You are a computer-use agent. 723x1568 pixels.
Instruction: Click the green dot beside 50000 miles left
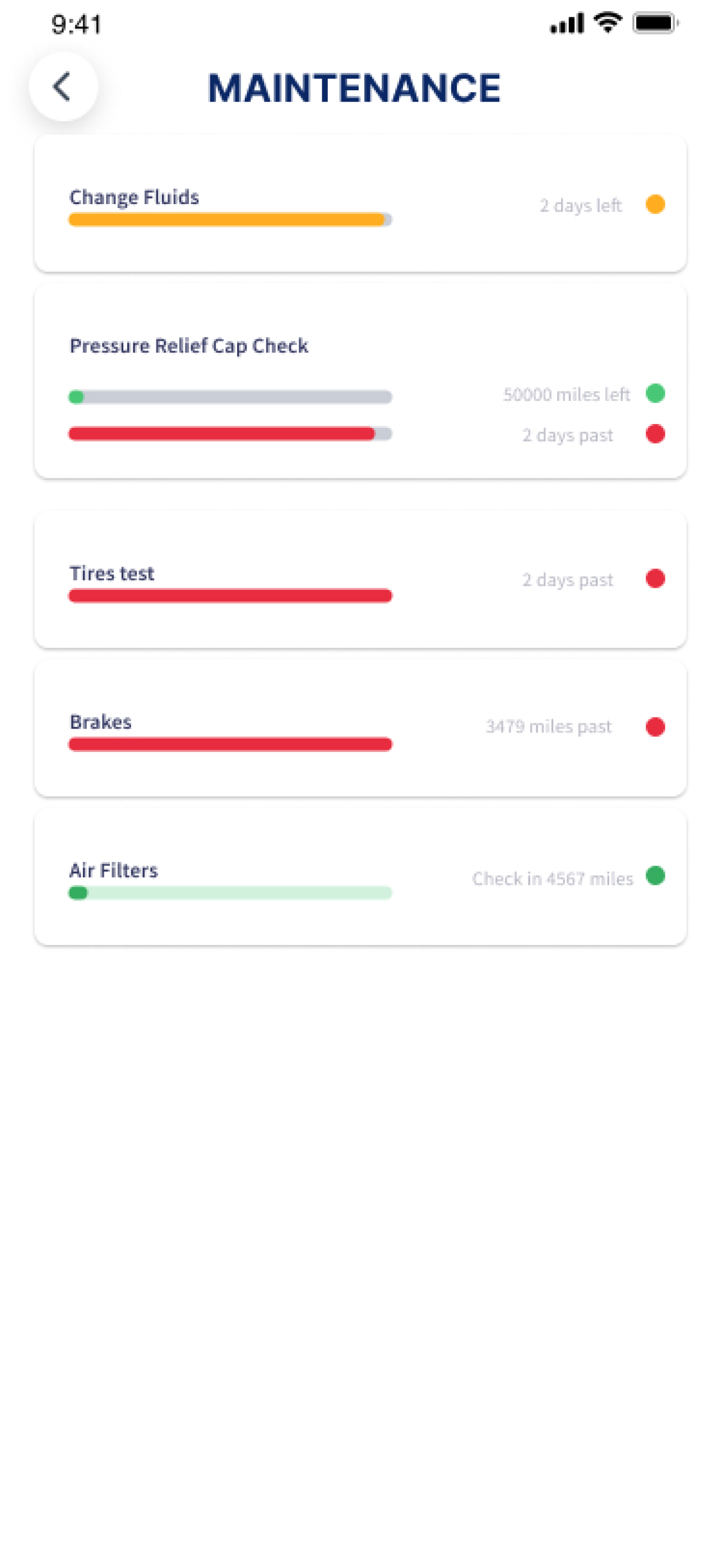coord(655,393)
